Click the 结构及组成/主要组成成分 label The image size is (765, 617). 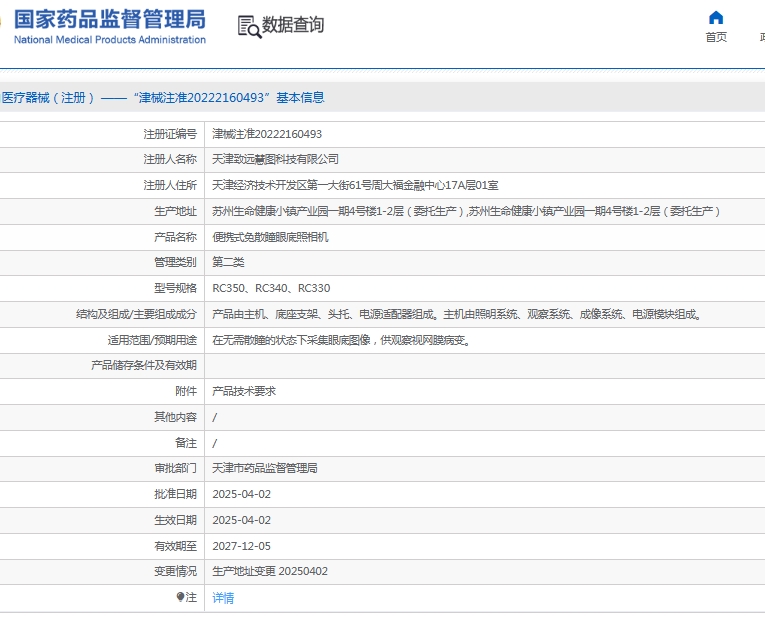click(x=136, y=314)
